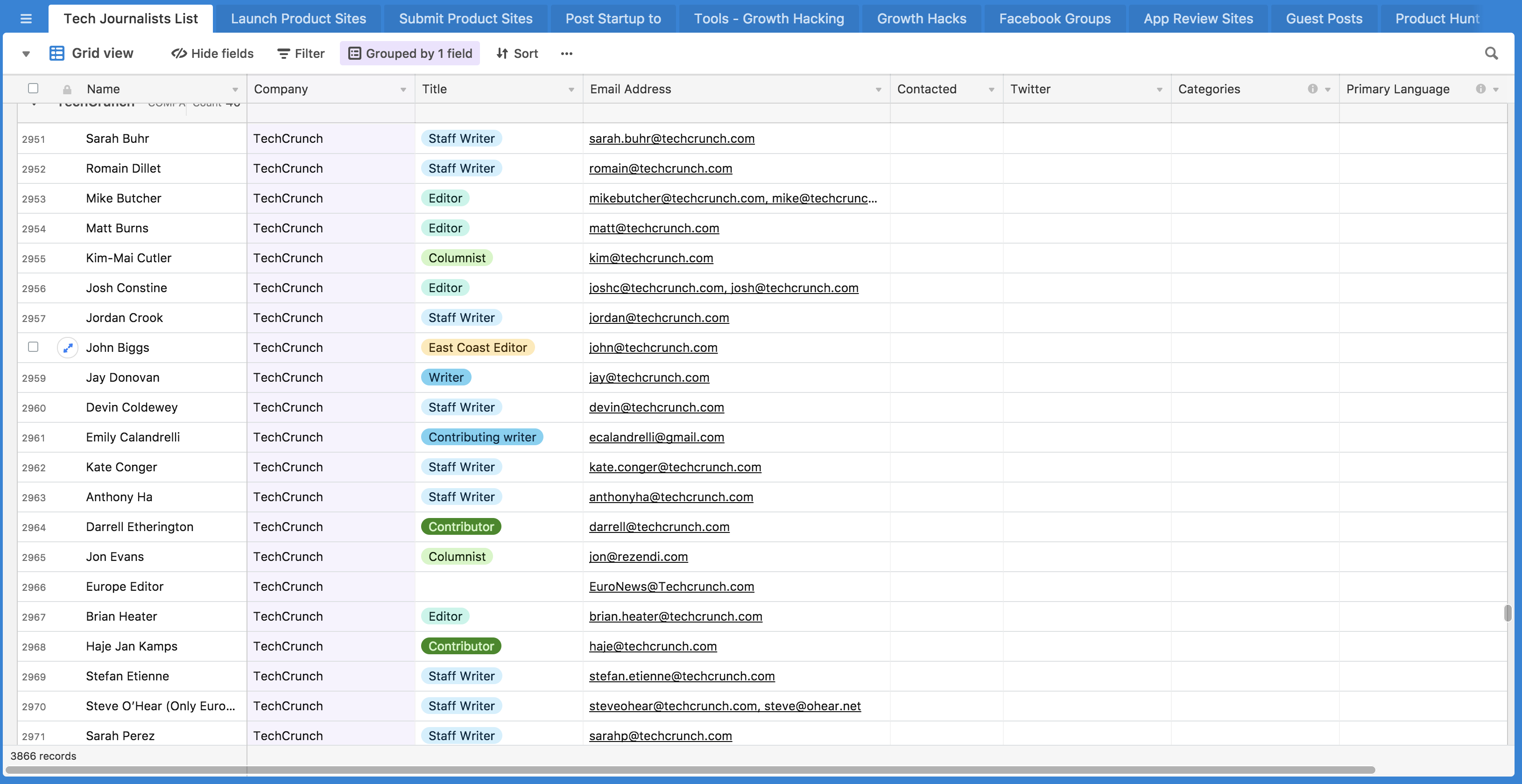Click the romain@techcrunch.com link
Viewport: 1522px width, 784px height.
tap(661, 169)
